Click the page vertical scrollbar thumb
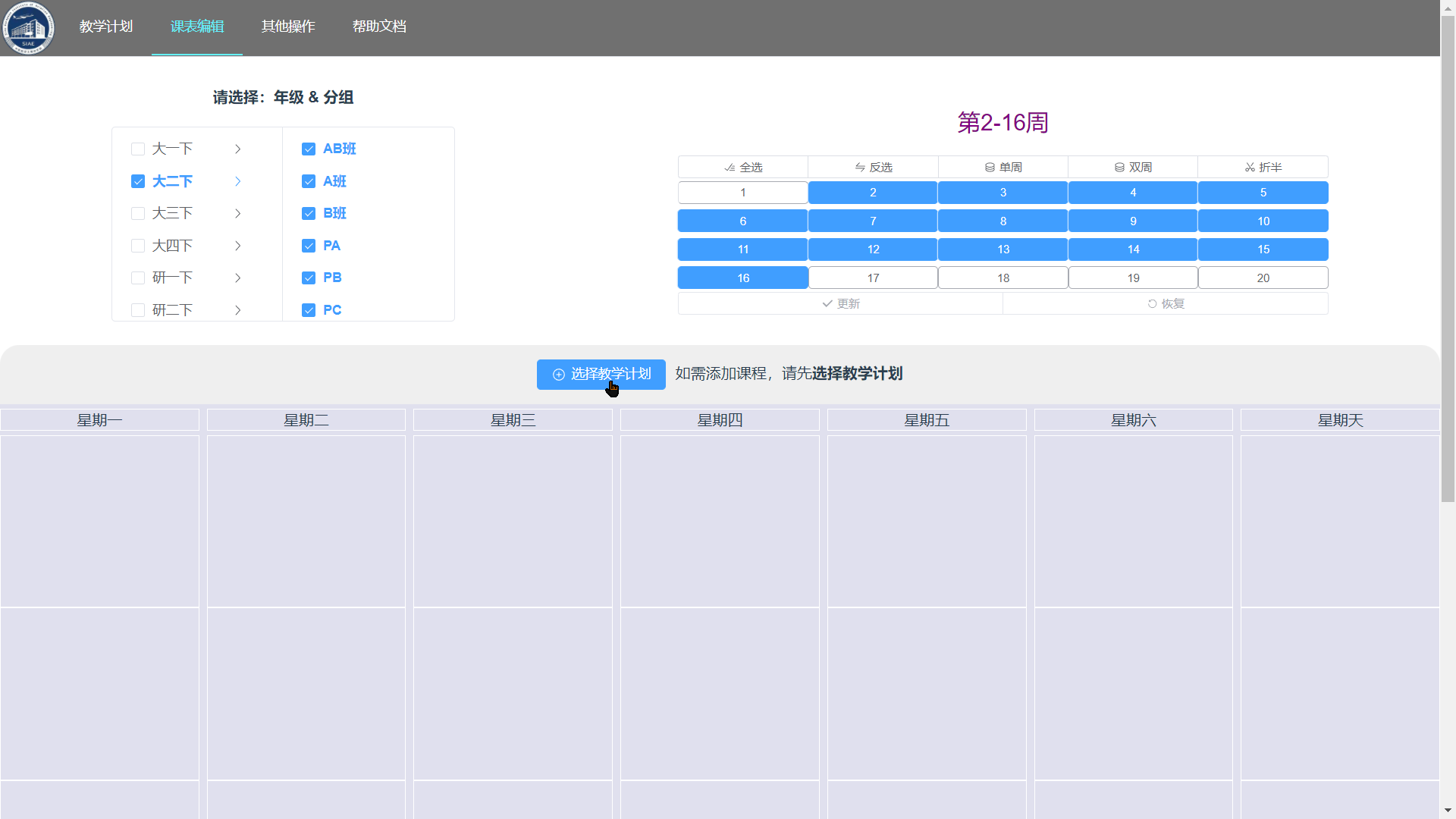Viewport: 1456px width, 819px height. click(x=1448, y=258)
